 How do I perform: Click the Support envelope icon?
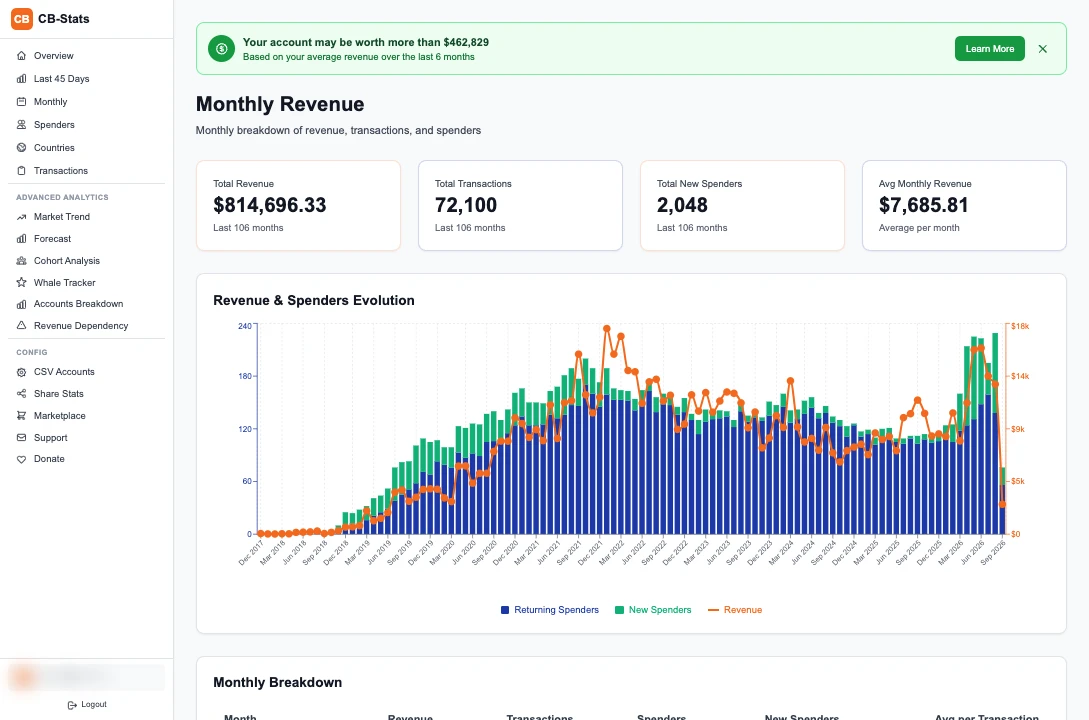pyautogui.click(x=22, y=437)
